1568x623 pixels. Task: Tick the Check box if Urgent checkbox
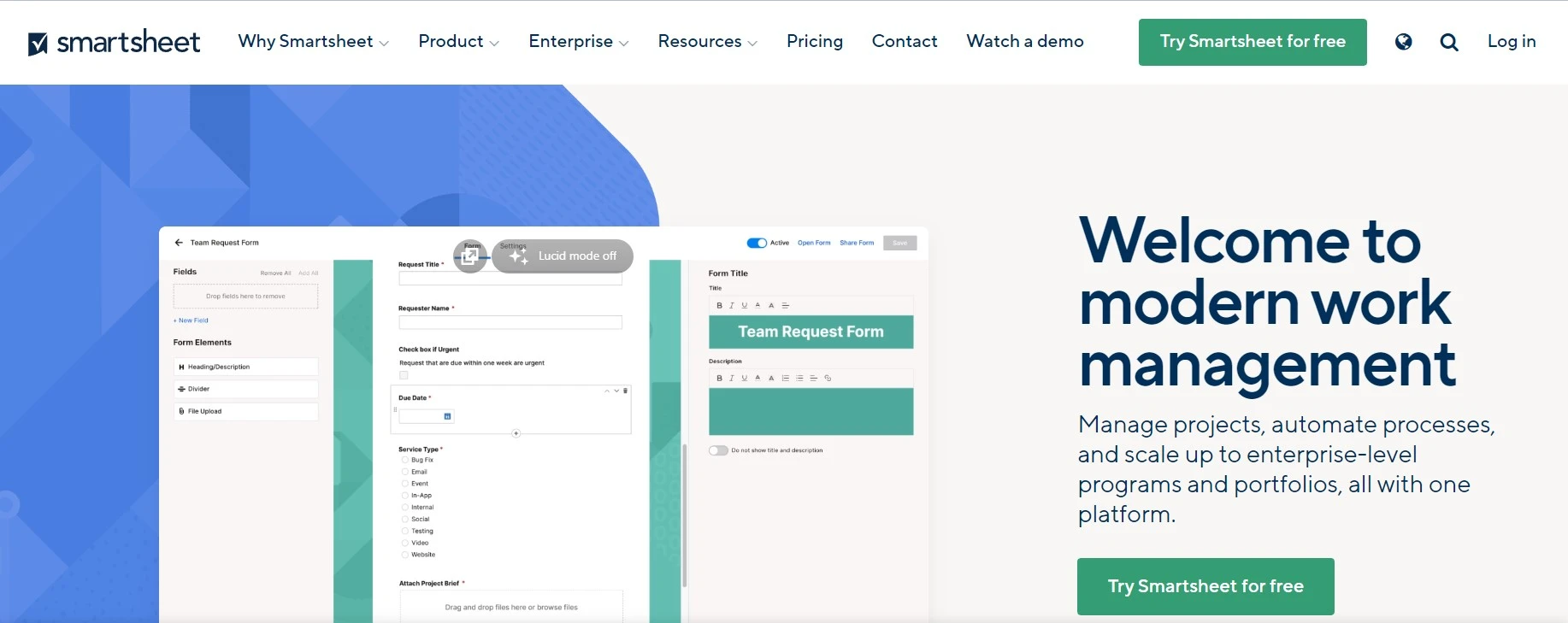pyautogui.click(x=404, y=375)
